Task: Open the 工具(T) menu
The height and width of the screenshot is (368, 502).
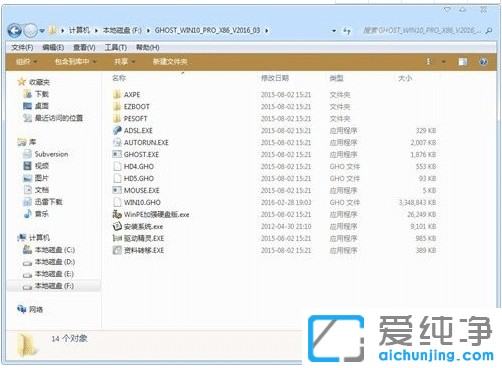Action: point(116,48)
